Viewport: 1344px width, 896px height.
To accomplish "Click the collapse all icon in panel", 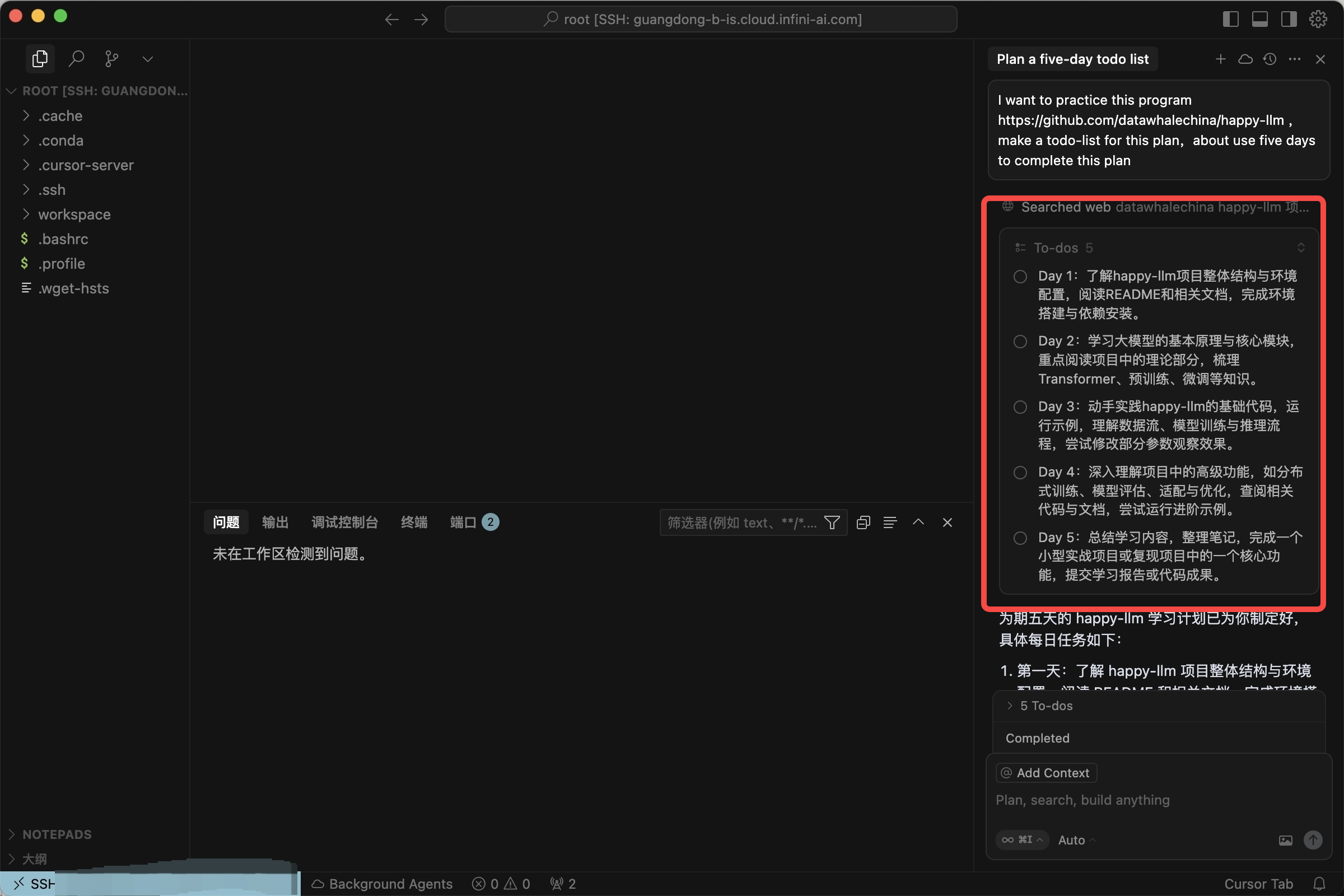I will tap(864, 522).
